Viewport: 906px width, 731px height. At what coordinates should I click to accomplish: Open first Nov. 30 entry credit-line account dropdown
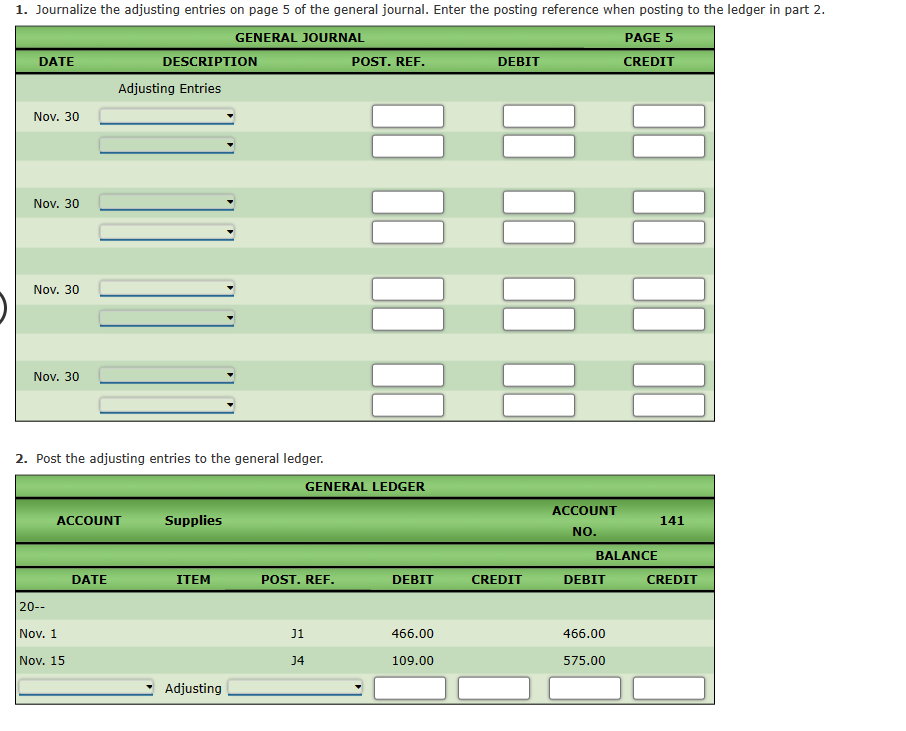[167, 145]
